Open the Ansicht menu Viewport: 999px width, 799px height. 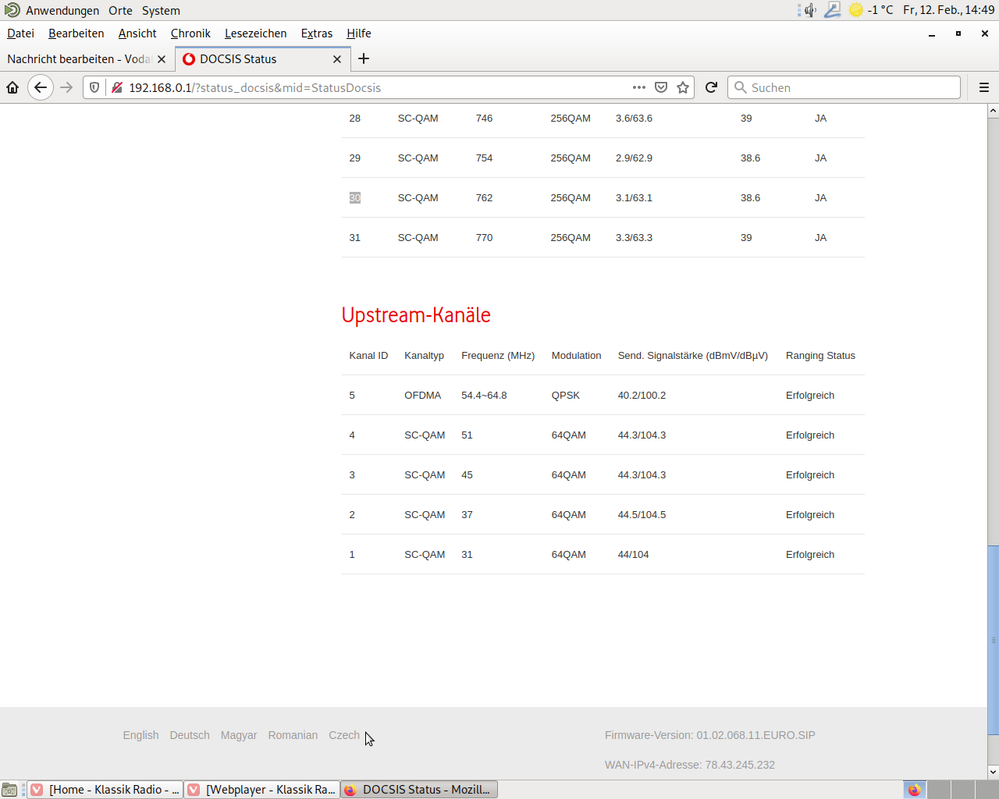137,33
